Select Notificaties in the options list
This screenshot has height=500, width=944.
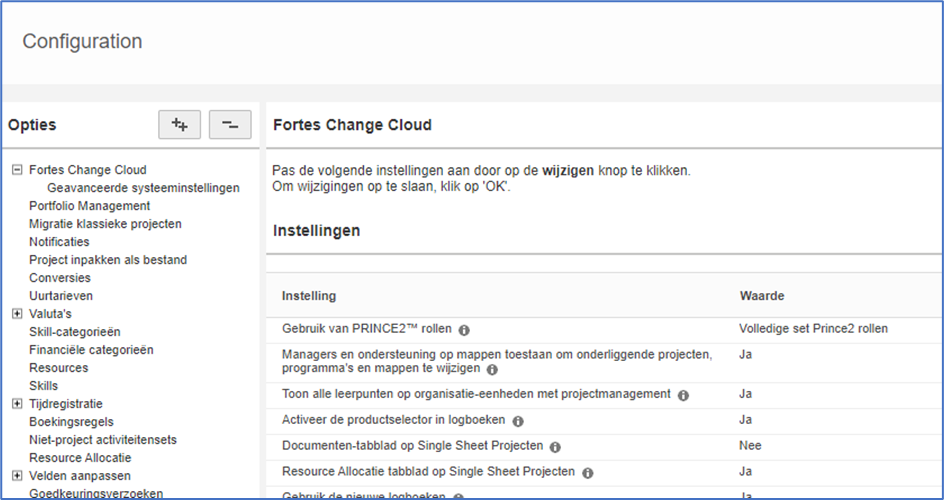pyautogui.click(x=59, y=242)
